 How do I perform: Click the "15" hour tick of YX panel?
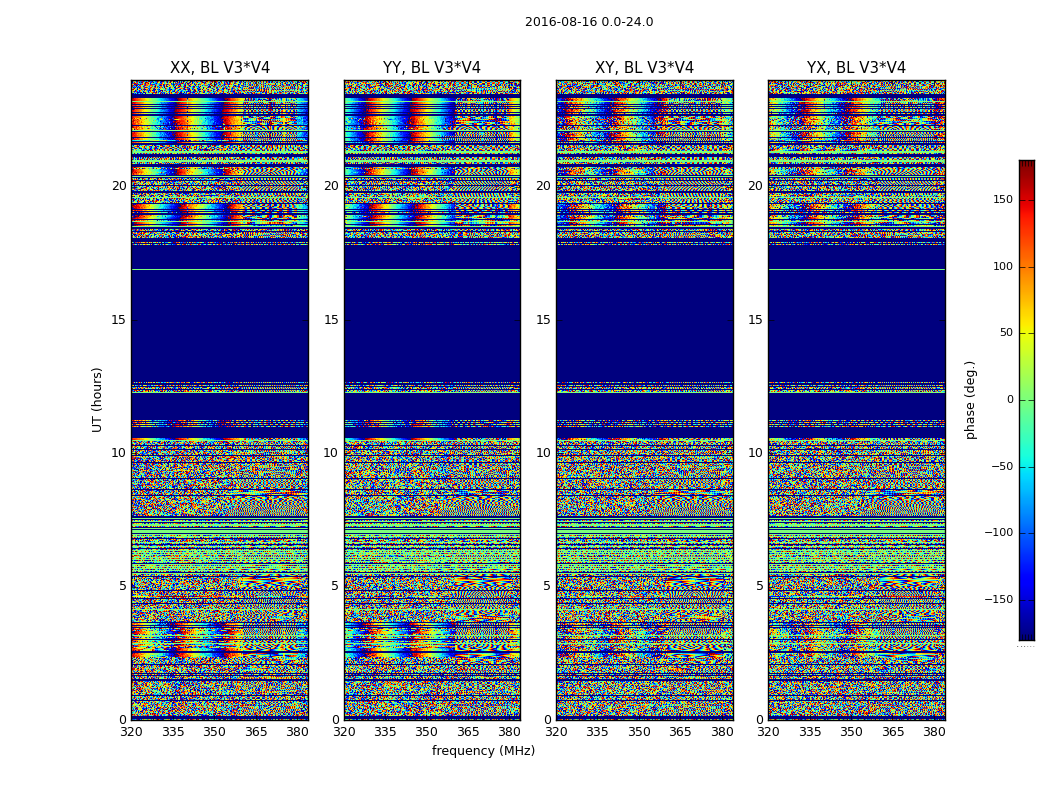pos(755,320)
